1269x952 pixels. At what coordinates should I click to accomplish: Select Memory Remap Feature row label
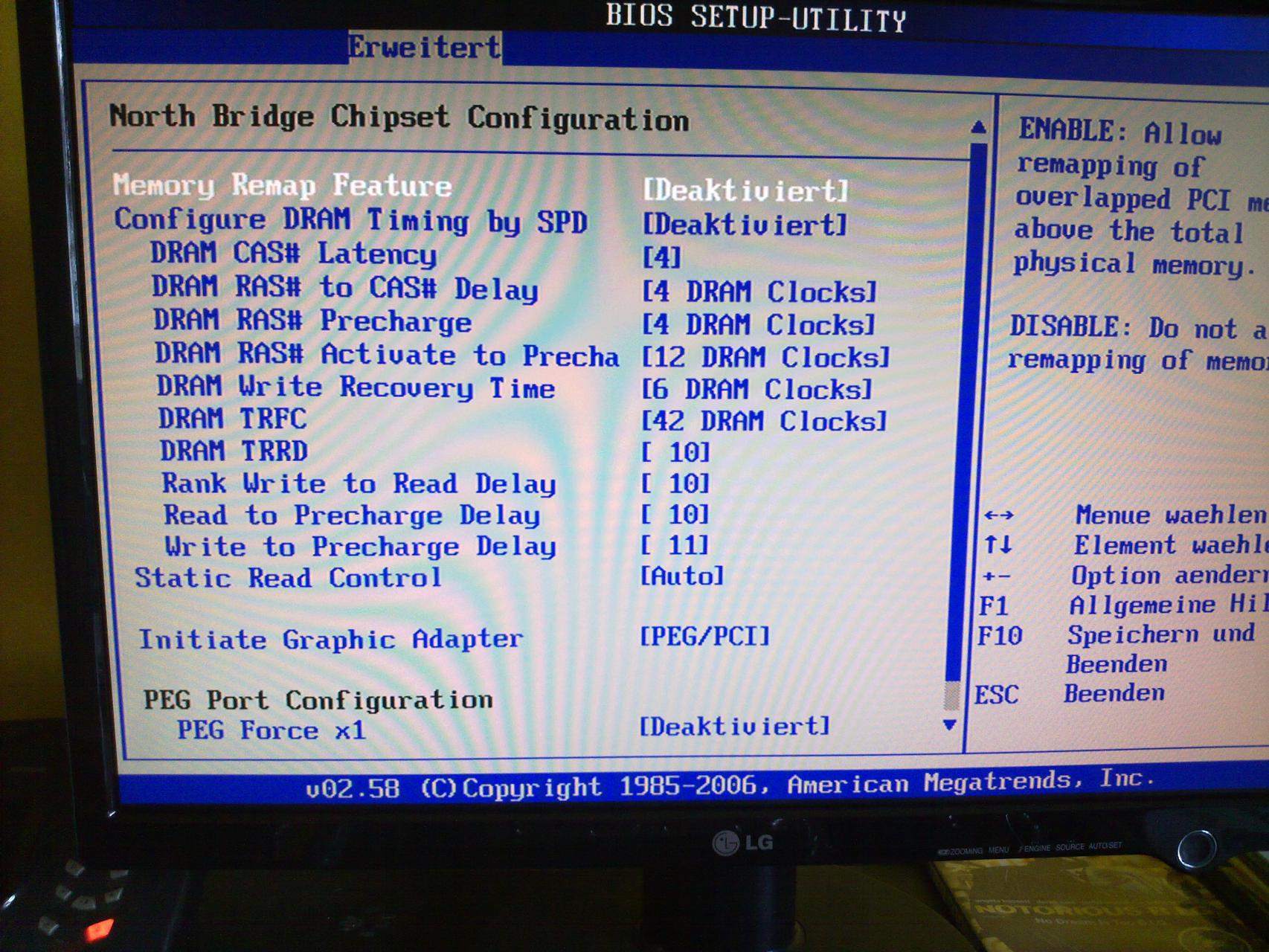click(282, 185)
